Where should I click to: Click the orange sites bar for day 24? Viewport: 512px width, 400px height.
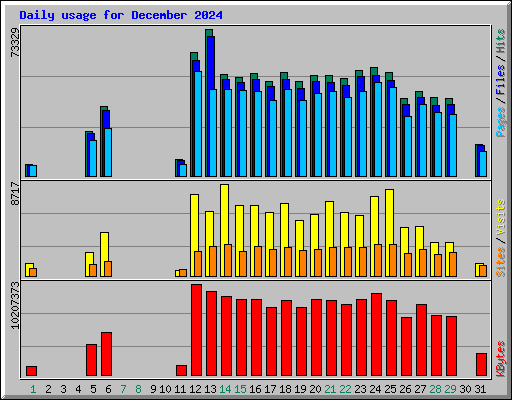pyautogui.click(x=378, y=260)
